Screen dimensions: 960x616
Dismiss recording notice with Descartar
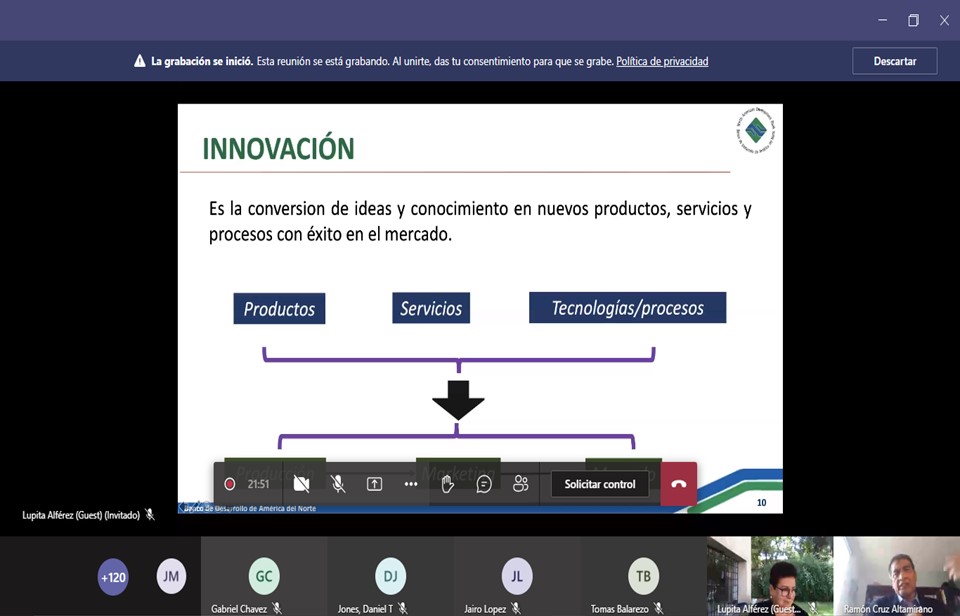894,61
